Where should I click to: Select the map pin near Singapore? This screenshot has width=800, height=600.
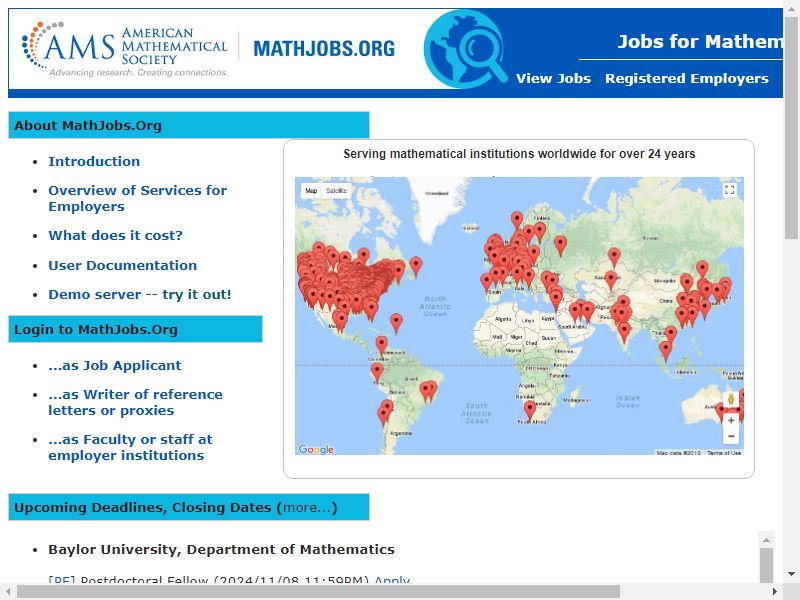point(665,350)
